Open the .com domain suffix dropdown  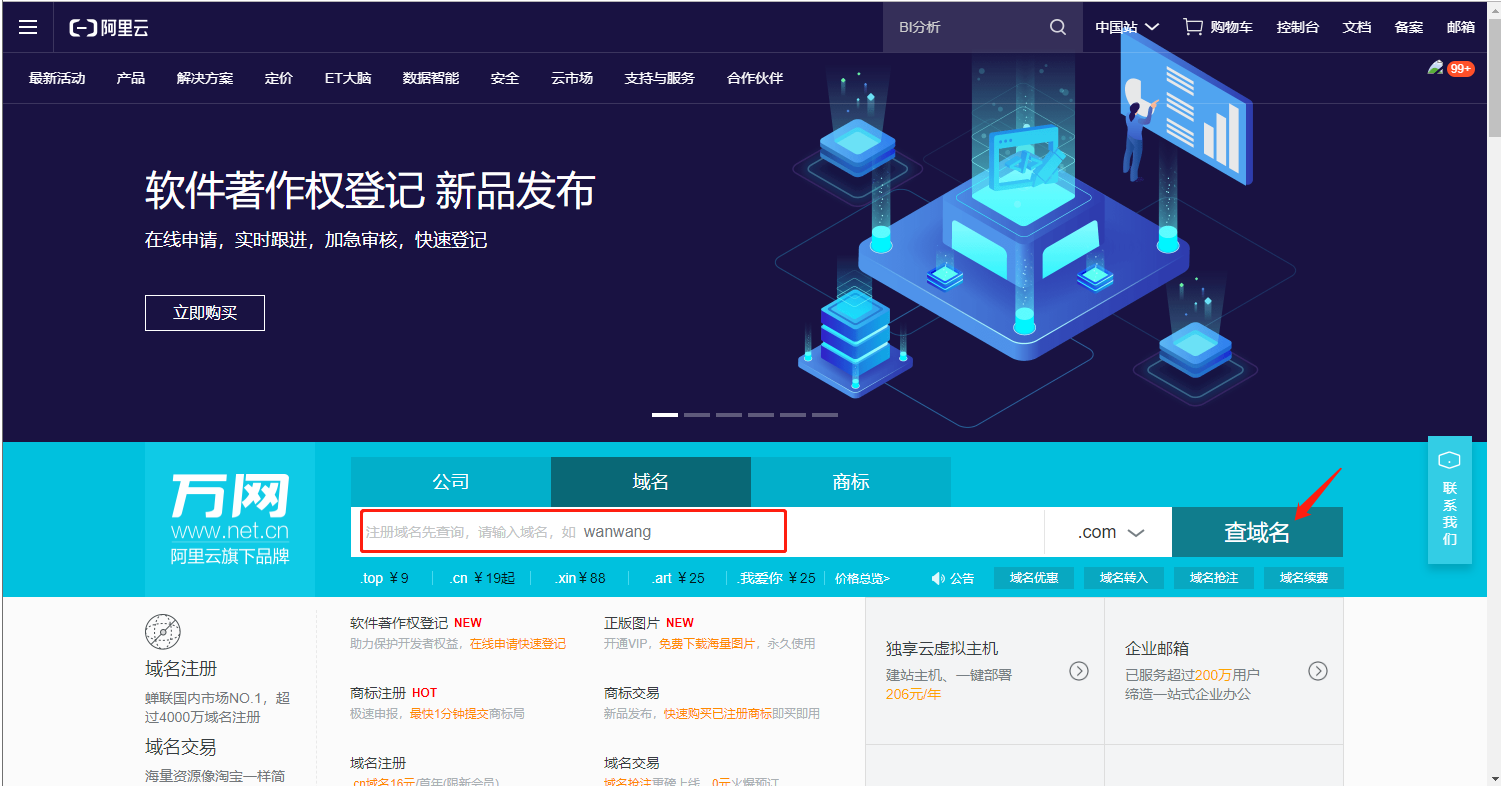click(1108, 532)
